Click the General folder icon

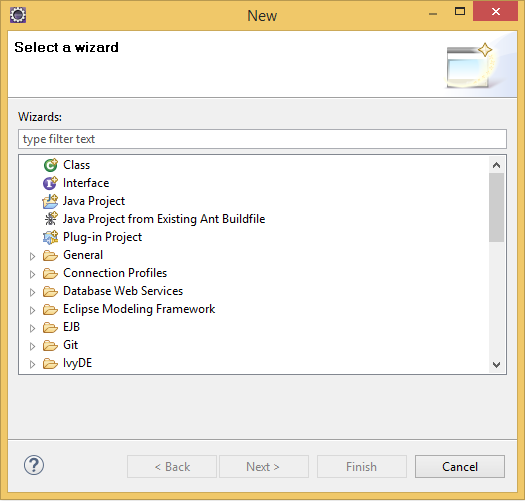pyautogui.click(x=50, y=256)
